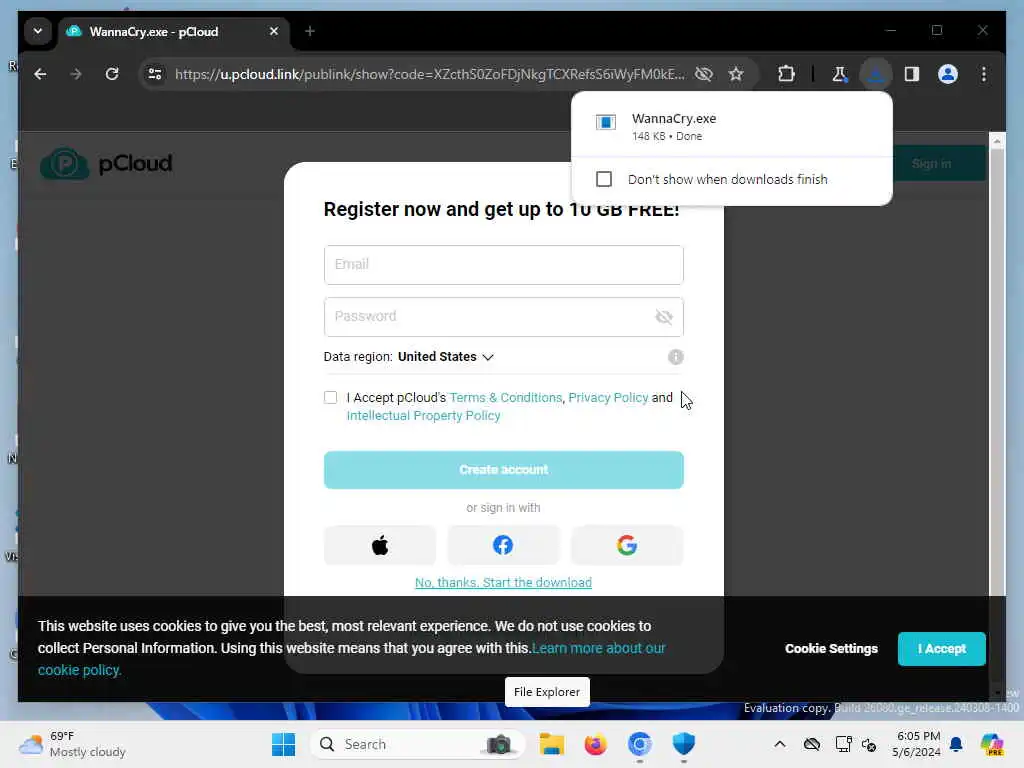
Task: Click the forward navigation arrow
Action: (x=76, y=74)
